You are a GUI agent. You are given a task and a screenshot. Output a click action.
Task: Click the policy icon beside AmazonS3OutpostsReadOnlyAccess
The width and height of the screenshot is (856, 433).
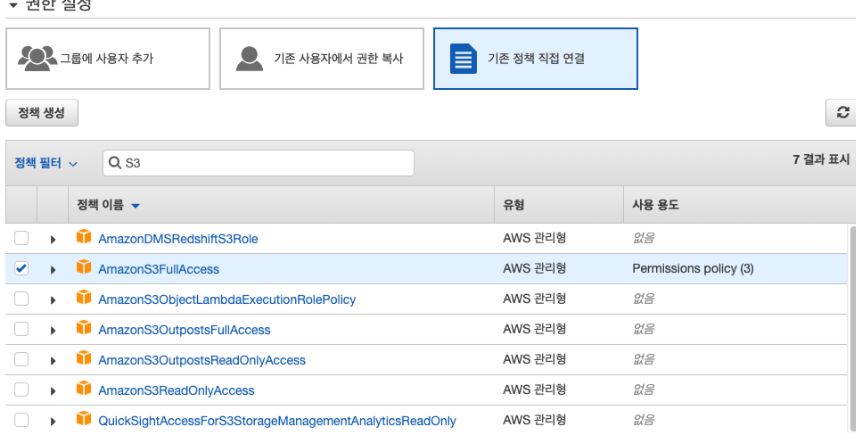coord(84,358)
